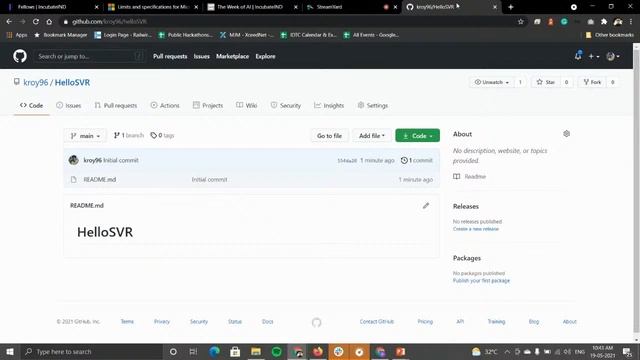Open the Wiki tab
Screen dimensions: 640x360
click(x=247, y=105)
